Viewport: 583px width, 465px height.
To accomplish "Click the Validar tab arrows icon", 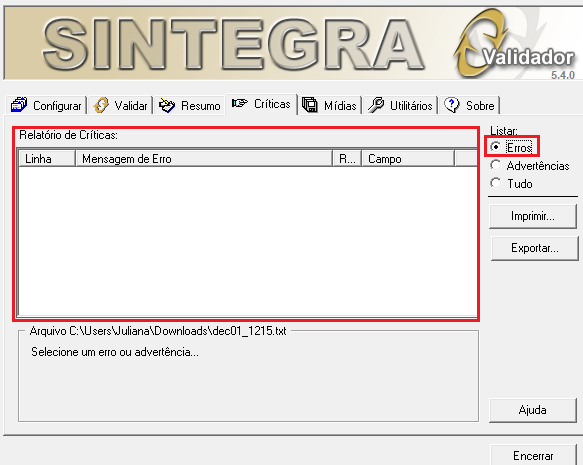I will [x=101, y=105].
